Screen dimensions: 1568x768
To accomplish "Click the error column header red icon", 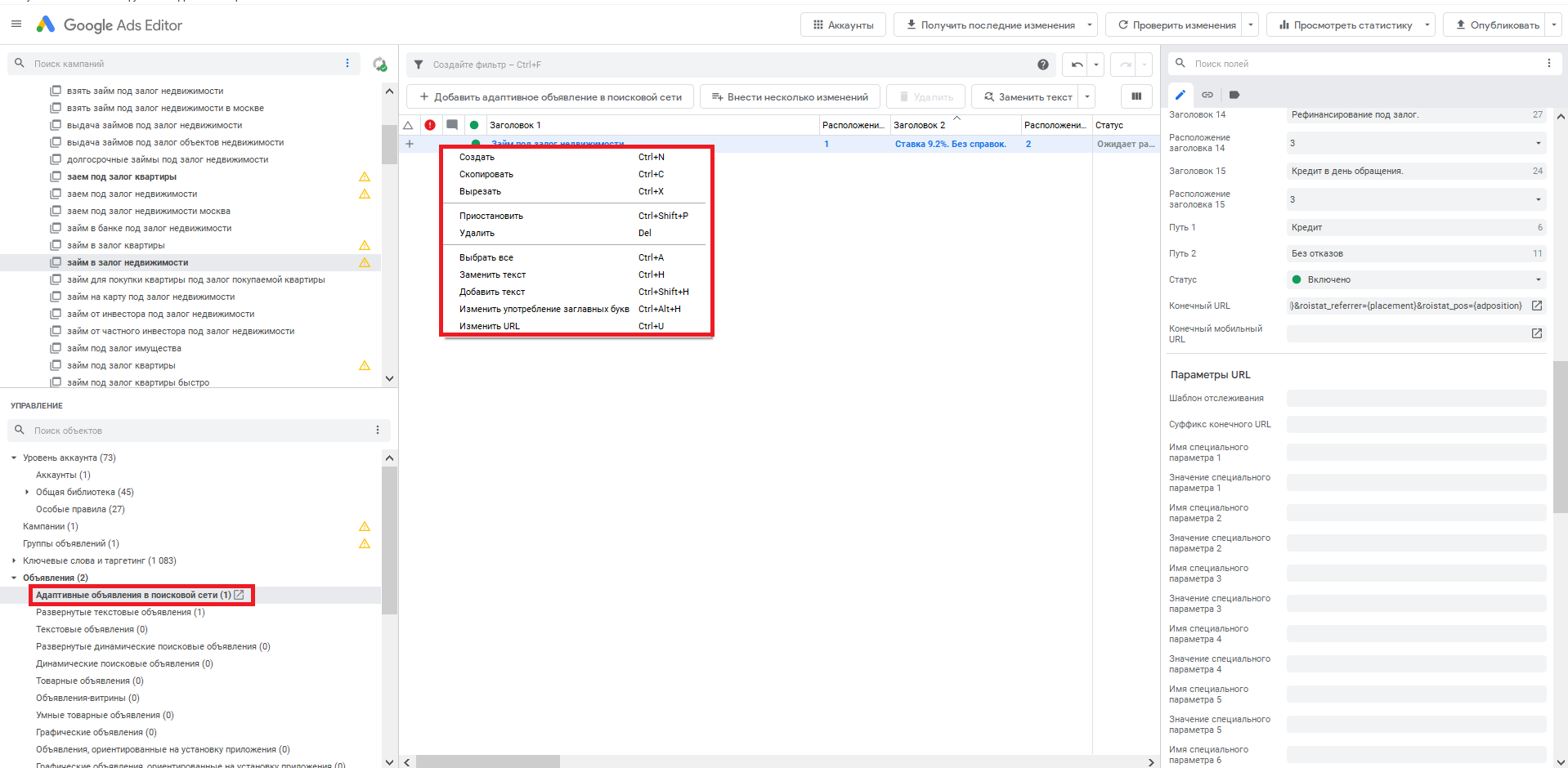I will tap(430, 125).
